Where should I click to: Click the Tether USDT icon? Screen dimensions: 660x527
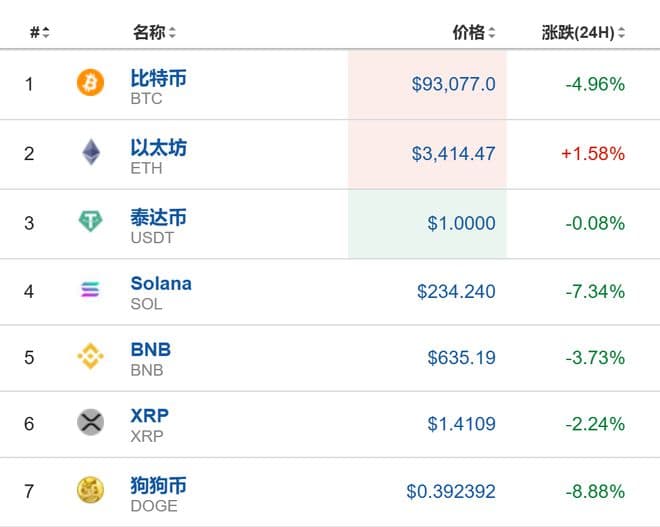coord(90,222)
